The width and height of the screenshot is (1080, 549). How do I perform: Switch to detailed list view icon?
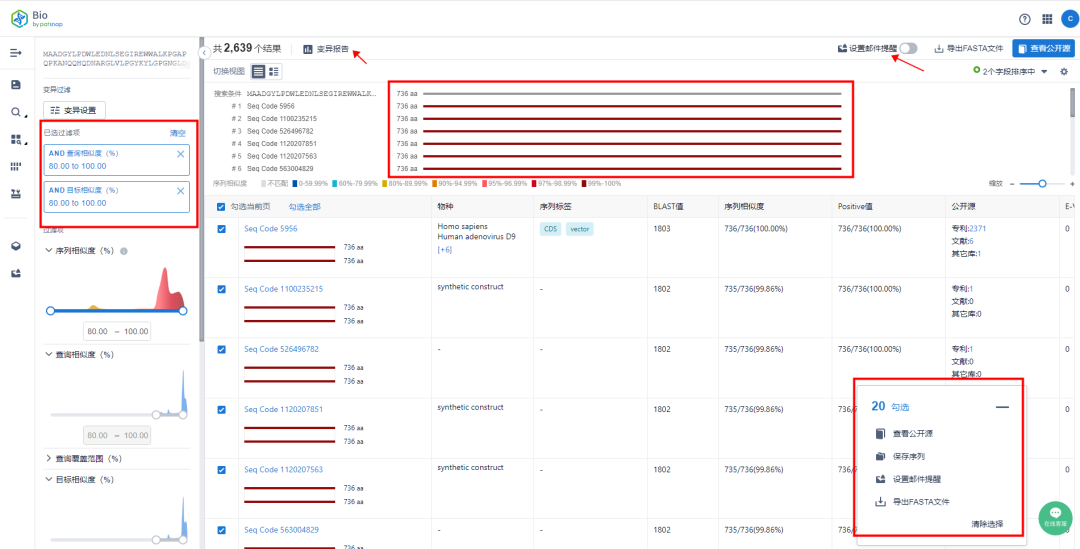click(273, 71)
